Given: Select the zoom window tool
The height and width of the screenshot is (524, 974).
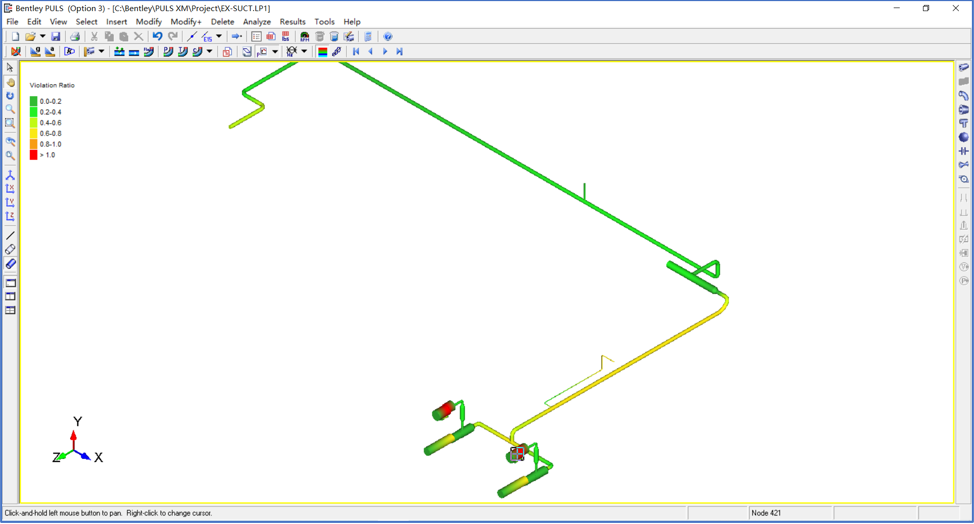Looking at the screenshot, I should click(10, 123).
